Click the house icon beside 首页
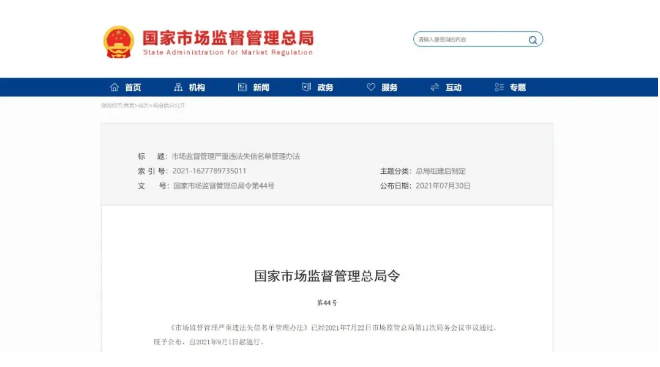The height and width of the screenshot is (367, 660). tap(114, 87)
